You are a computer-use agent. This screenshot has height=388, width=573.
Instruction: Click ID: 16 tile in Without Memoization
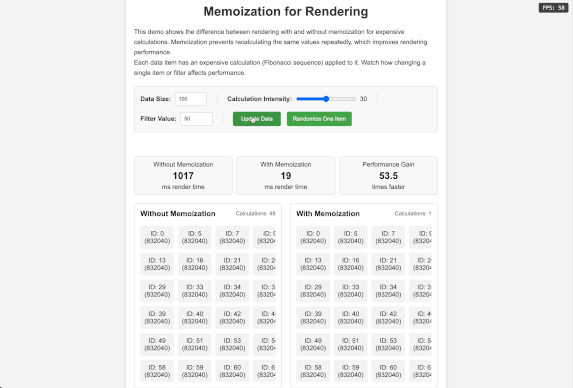[x=194, y=264]
